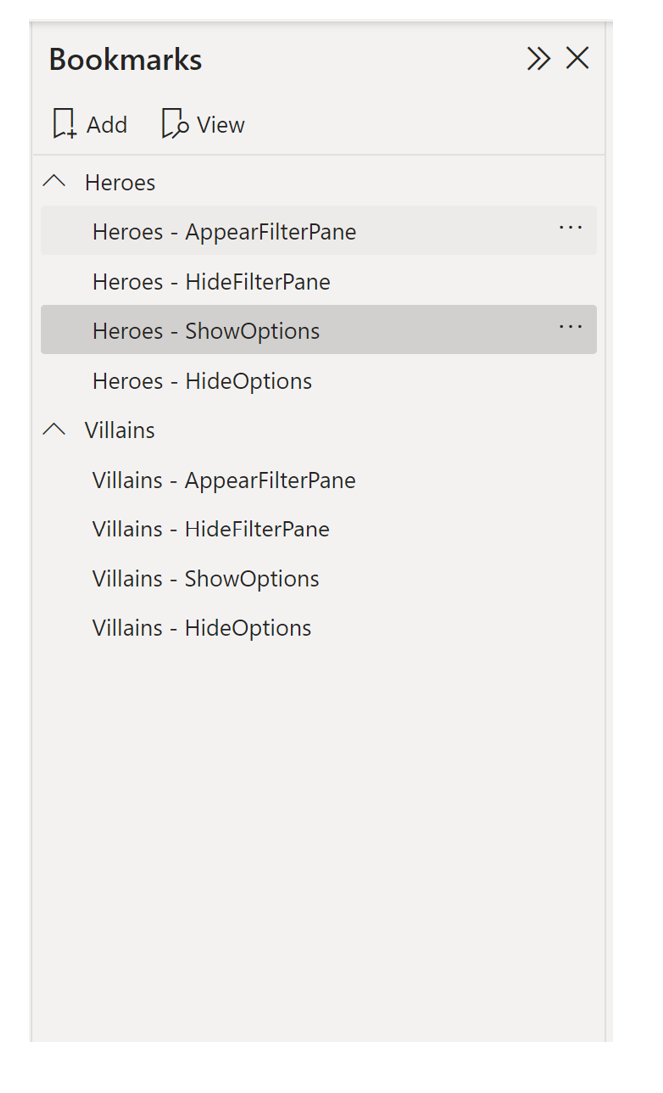This screenshot has height=1093, width=663.
Task: Collapse the Villains group chevron
Action: 54,429
